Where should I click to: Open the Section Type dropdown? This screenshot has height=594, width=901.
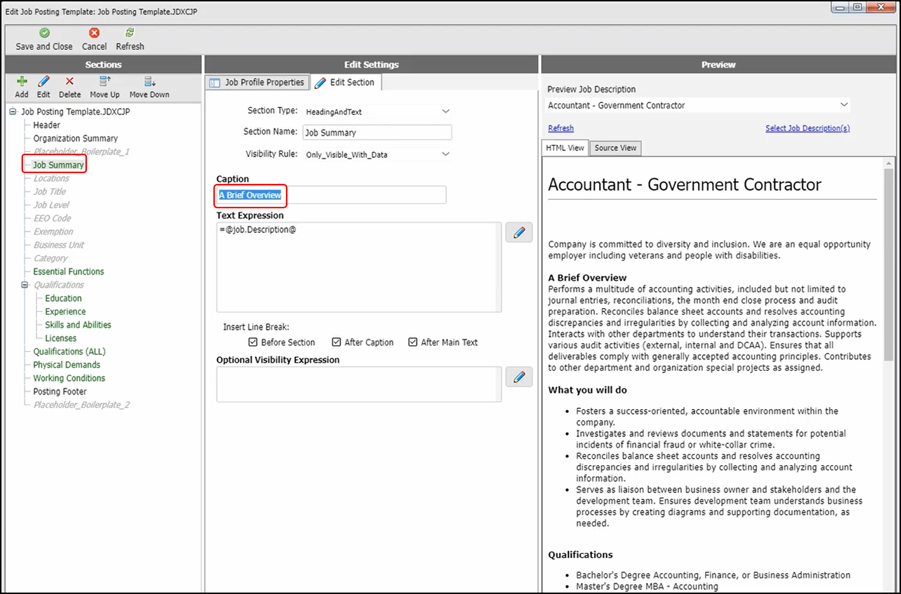[445, 111]
